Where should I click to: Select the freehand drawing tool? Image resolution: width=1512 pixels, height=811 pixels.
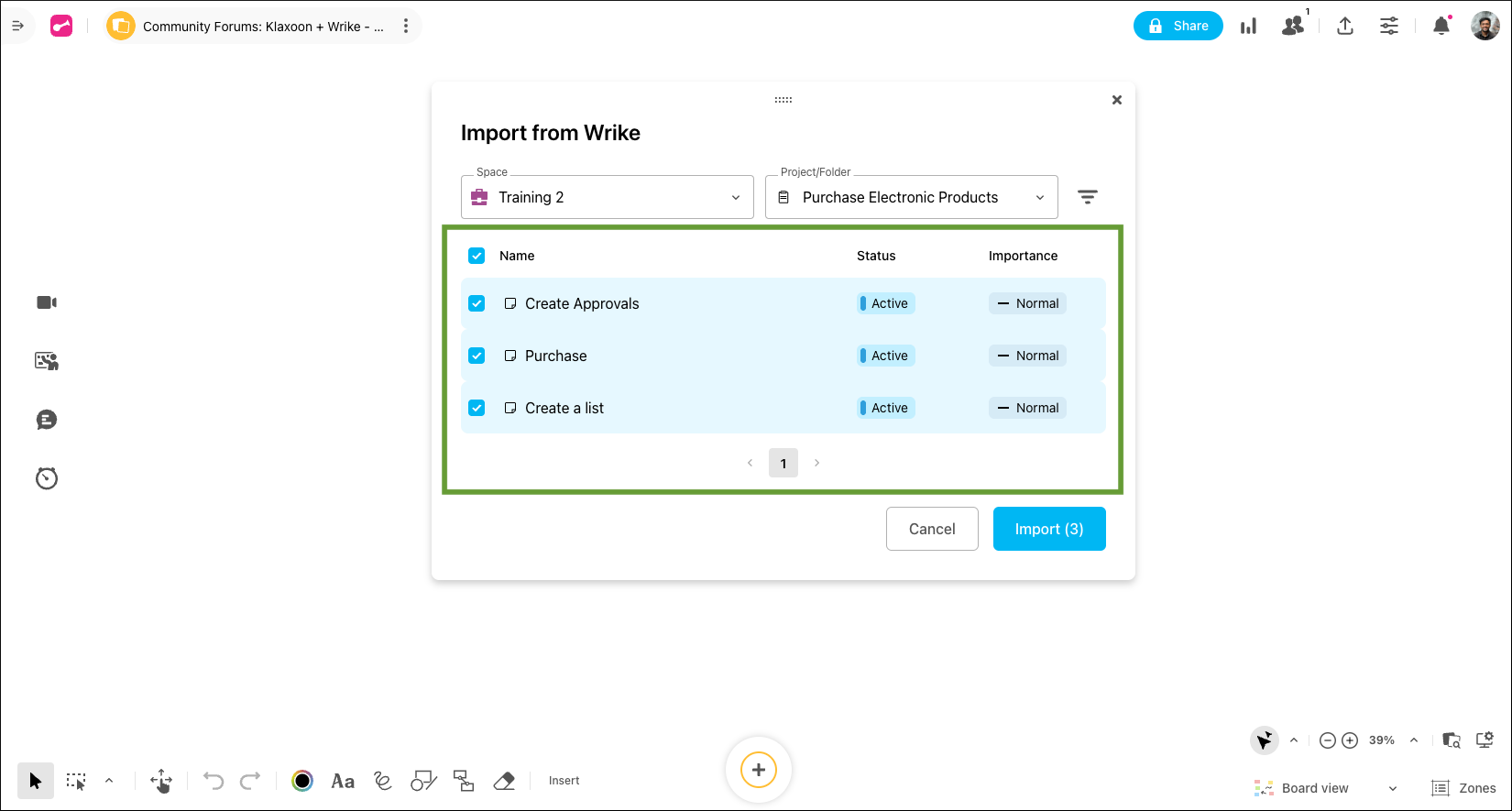click(383, 781)
